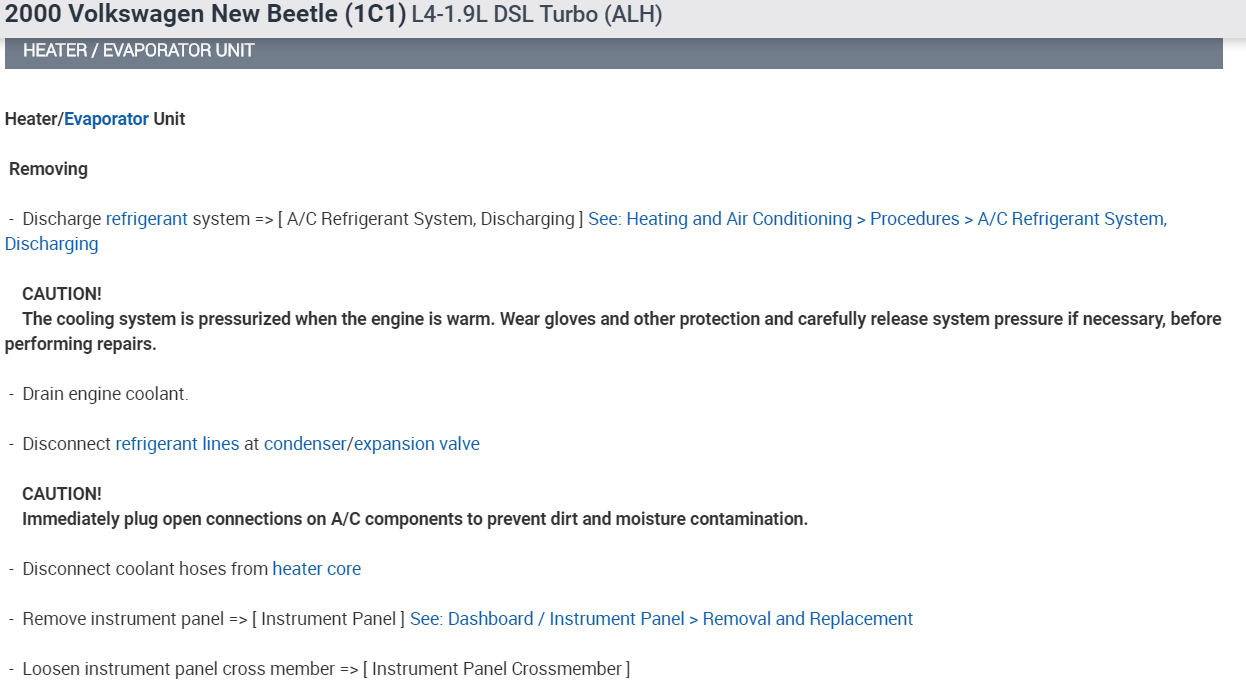Click the Immediately plug open connections caution
The height and width of the screenshot is (699, 1246).
(x=414, y=519)
